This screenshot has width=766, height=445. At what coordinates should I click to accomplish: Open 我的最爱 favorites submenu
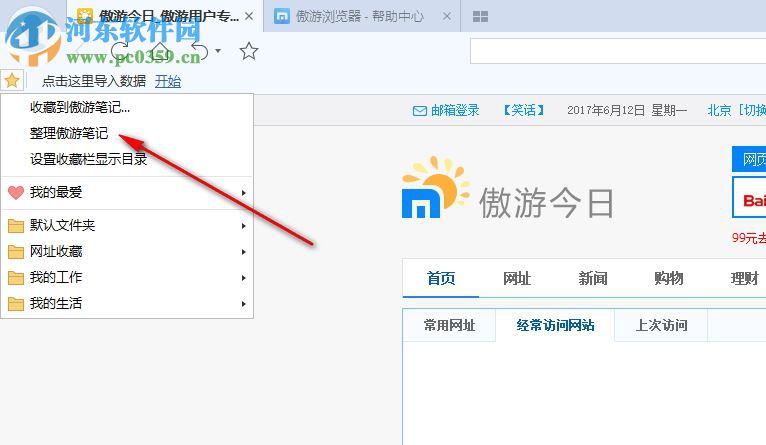(x=127, y=192)
